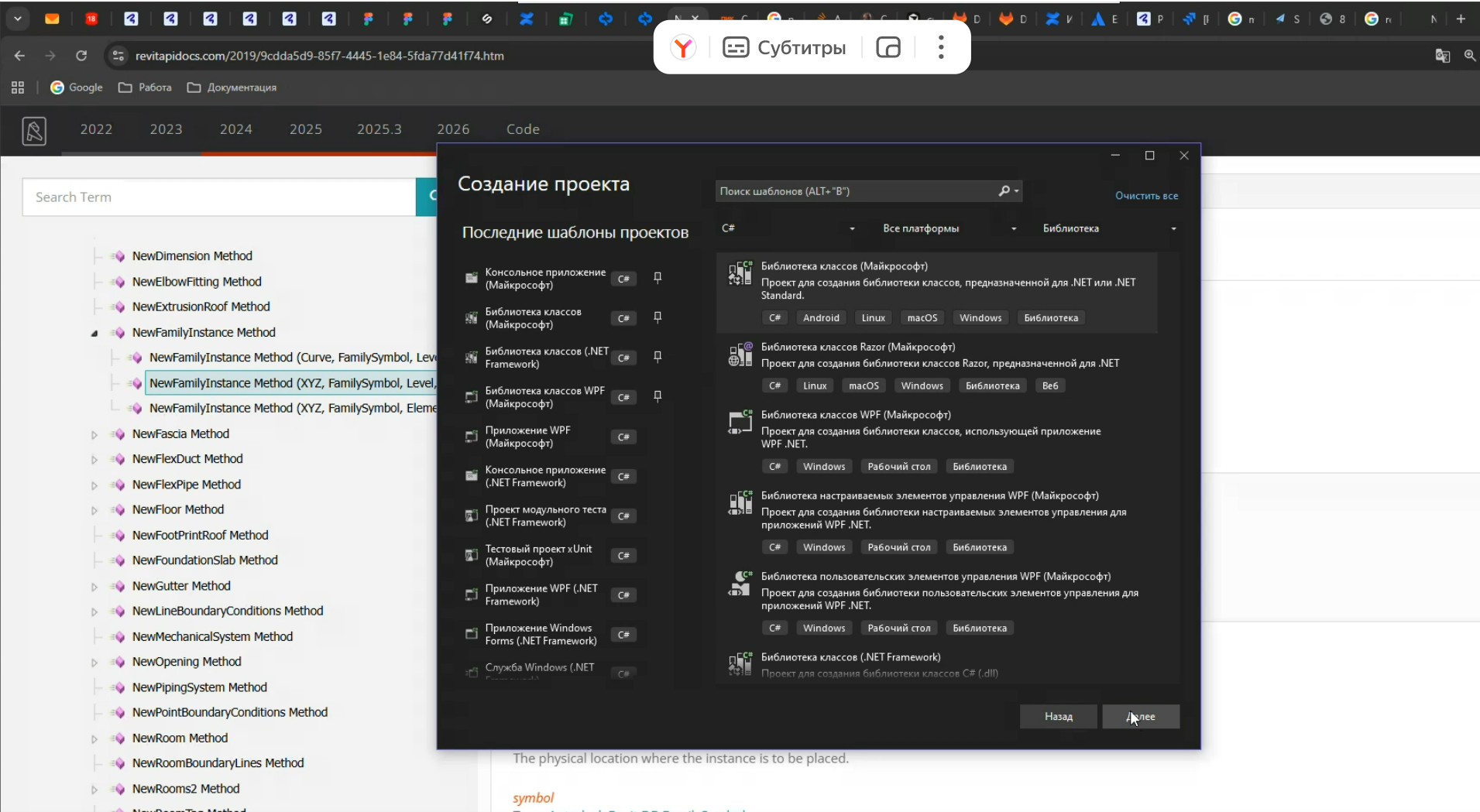Viewport: 1480px width, 812px height.
Task: Click the Библиотека настраиваемых элементов управления WPF icon
Action: 740,503
